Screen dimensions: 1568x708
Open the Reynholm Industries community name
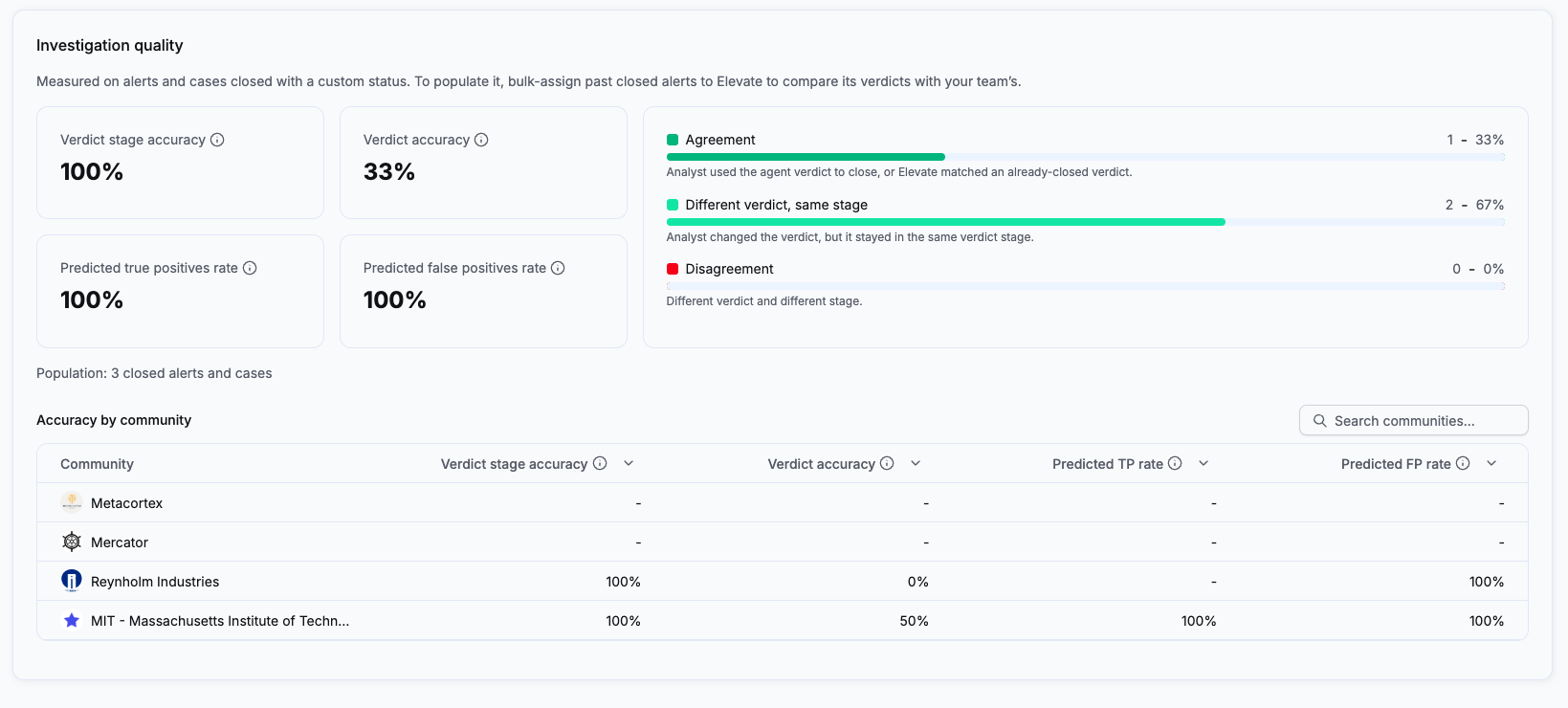click(155, 582)
